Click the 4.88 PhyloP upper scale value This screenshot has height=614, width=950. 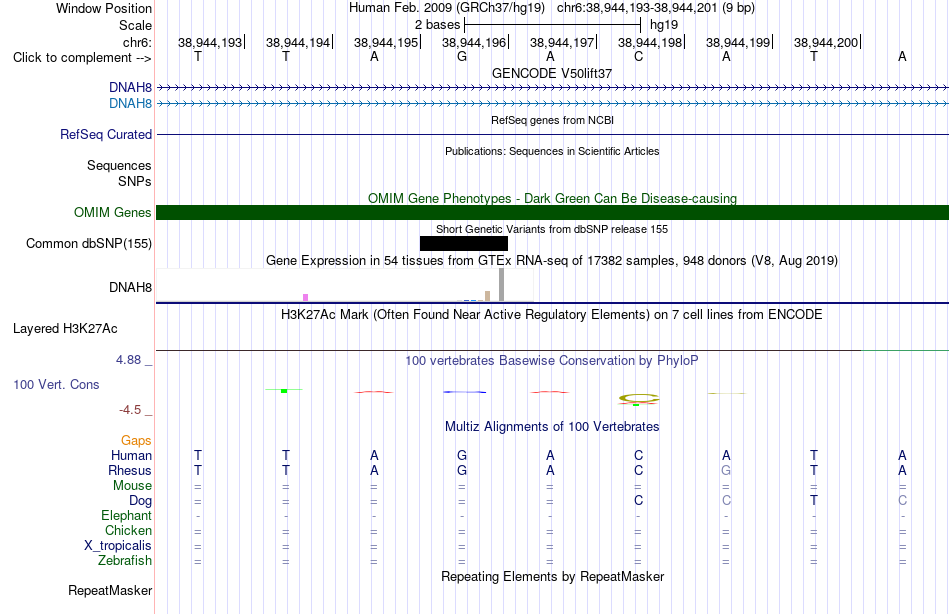point(128,360)
